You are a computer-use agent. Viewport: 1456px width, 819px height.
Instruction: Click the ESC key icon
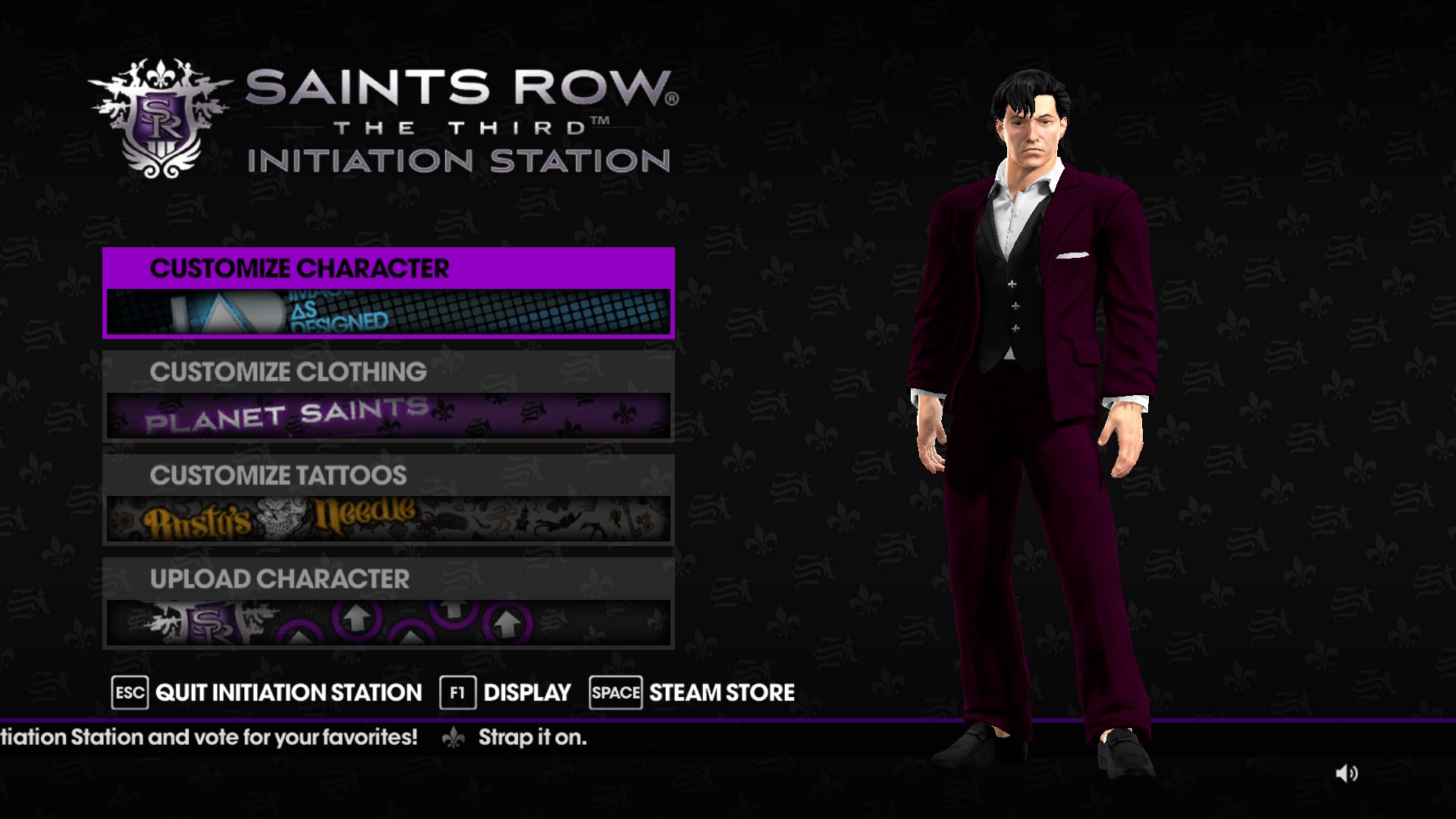130,692
